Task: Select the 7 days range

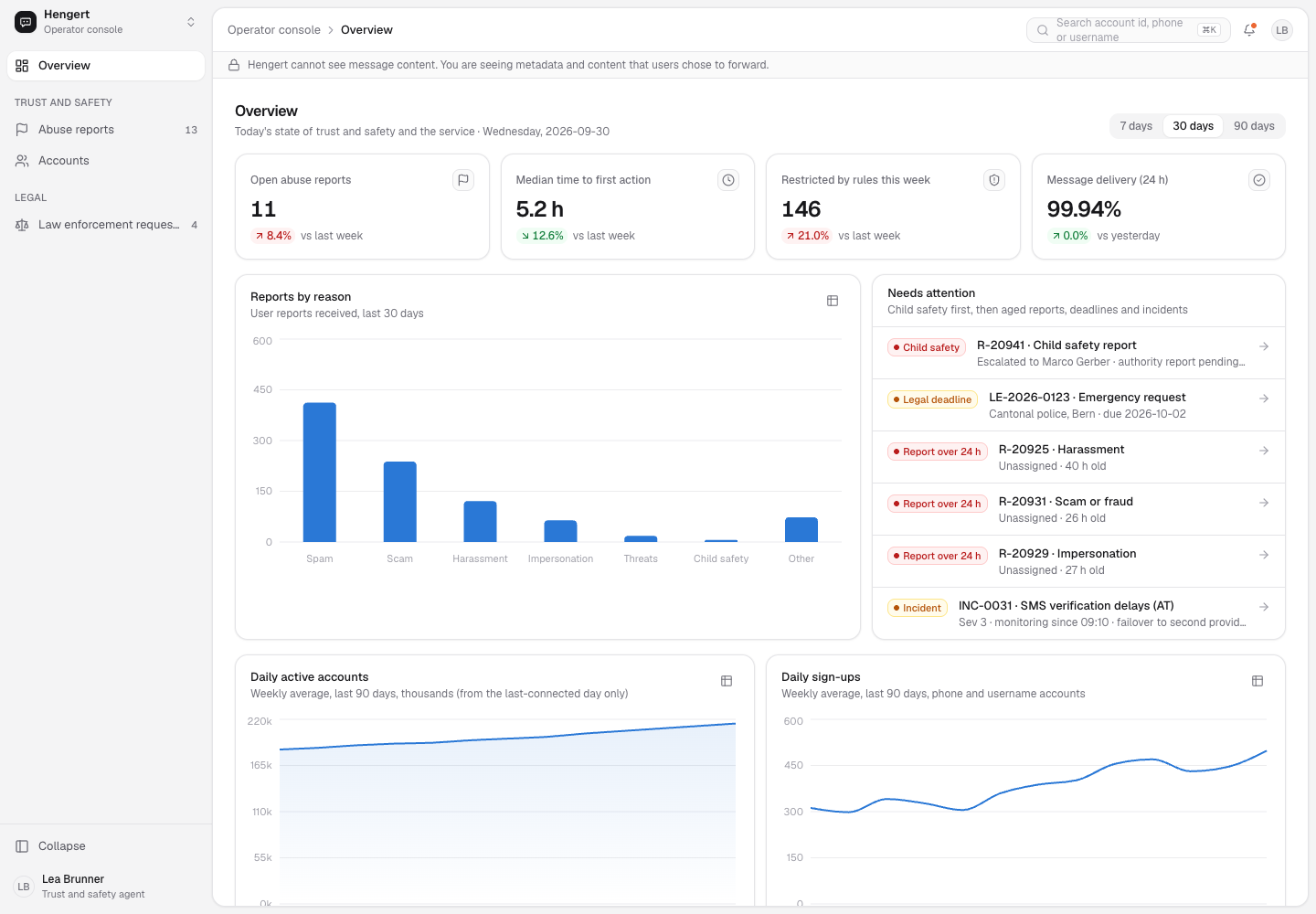Action: [1136, 126]
